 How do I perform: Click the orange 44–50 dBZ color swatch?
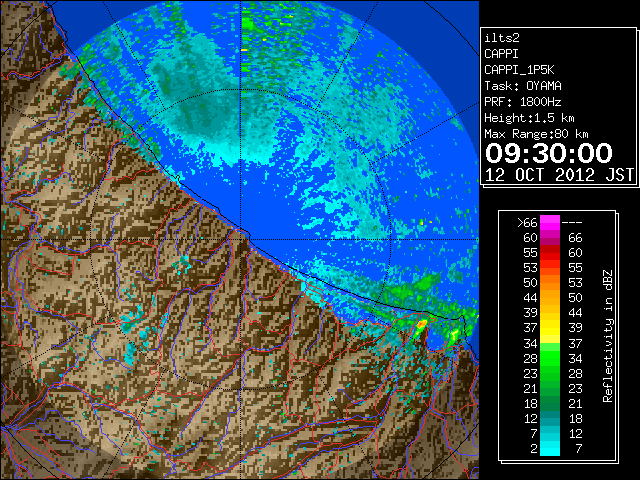[550, 298]
